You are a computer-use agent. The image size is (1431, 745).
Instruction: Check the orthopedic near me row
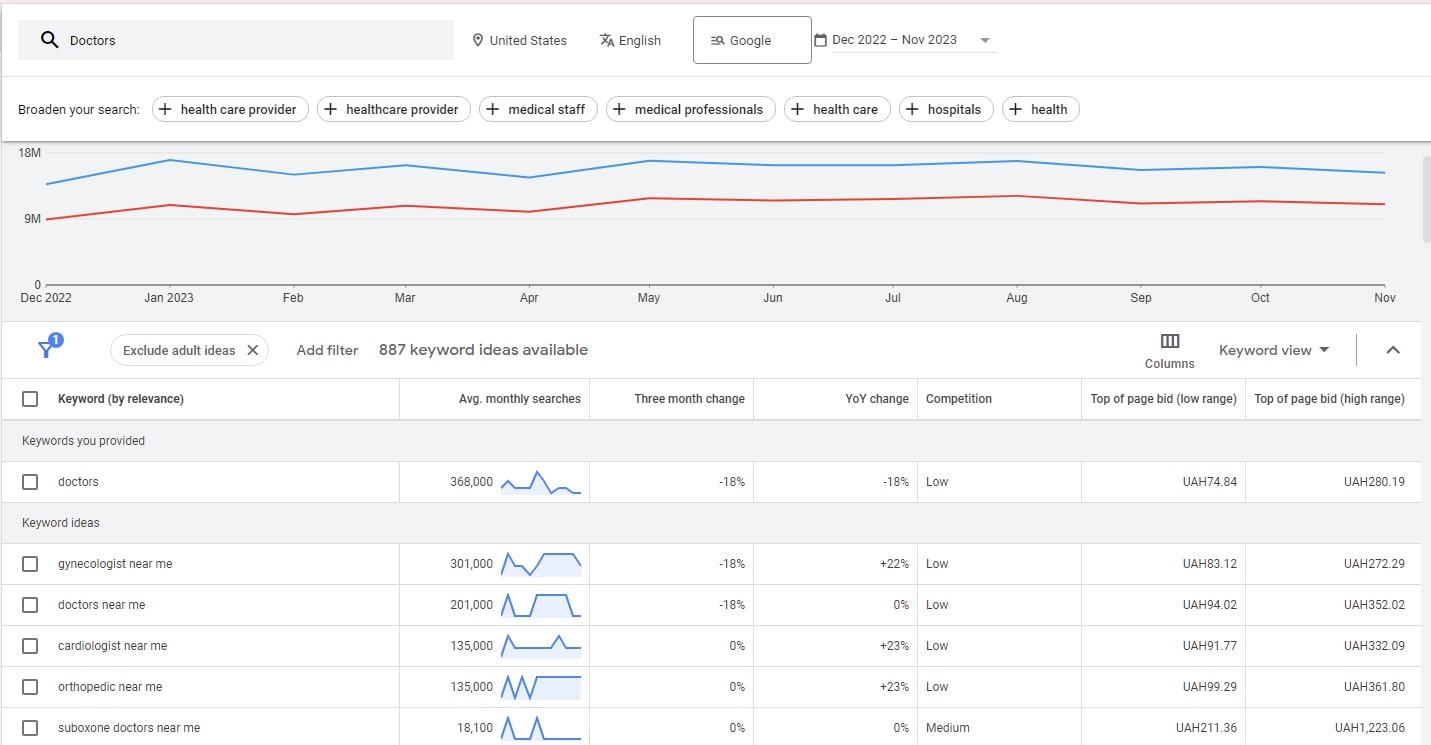[x=30, y=687]
